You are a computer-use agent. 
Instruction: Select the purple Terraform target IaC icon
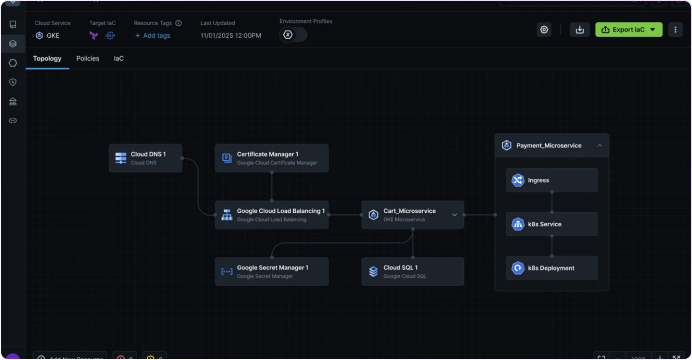(94, 36)
